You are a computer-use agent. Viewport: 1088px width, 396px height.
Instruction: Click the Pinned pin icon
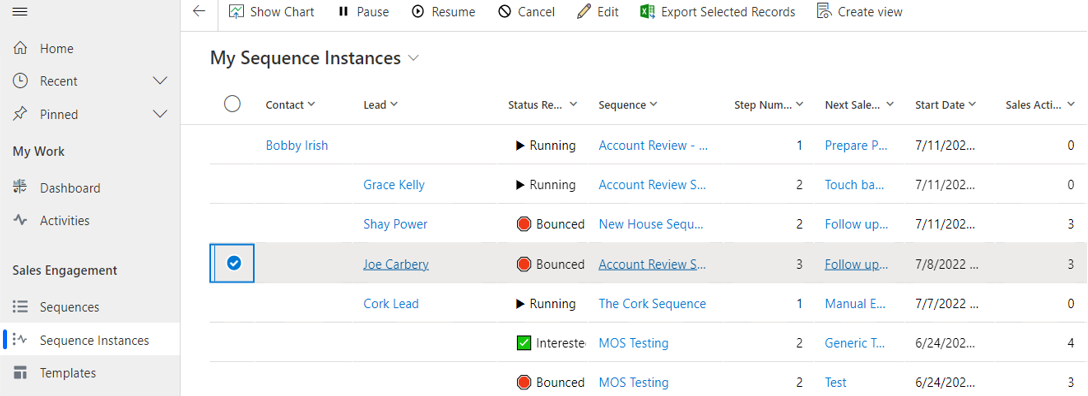tap(21, 114)
